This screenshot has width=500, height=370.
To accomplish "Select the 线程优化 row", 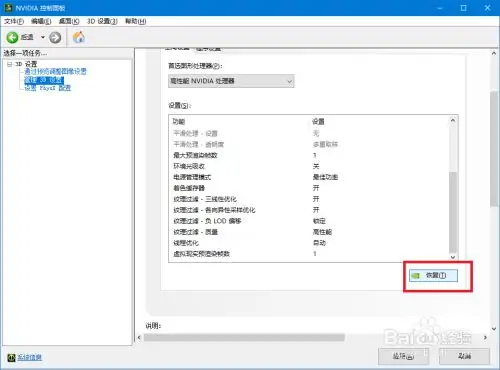I will pos(309,243).
